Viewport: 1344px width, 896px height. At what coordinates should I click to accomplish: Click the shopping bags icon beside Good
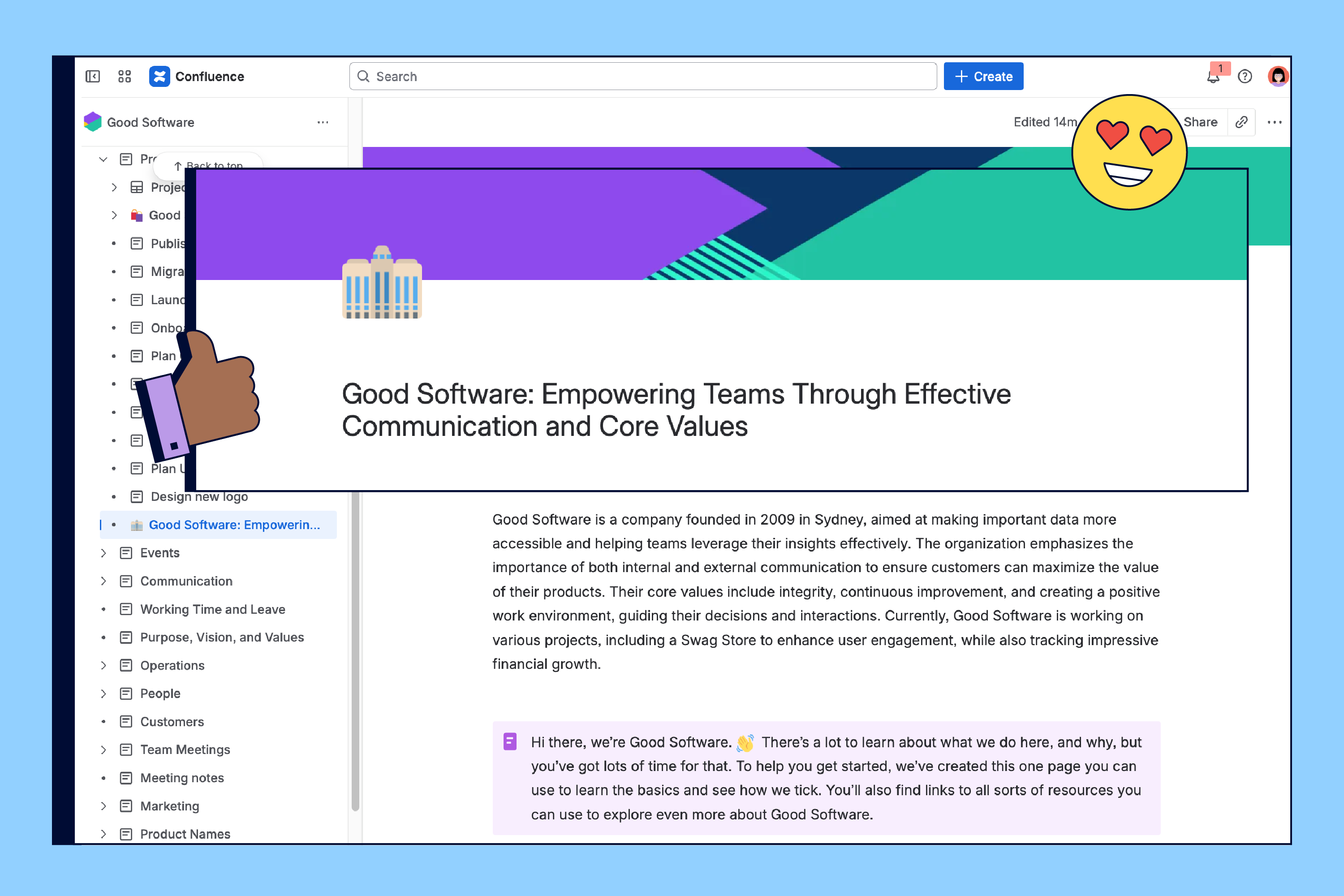click(137, 215)
